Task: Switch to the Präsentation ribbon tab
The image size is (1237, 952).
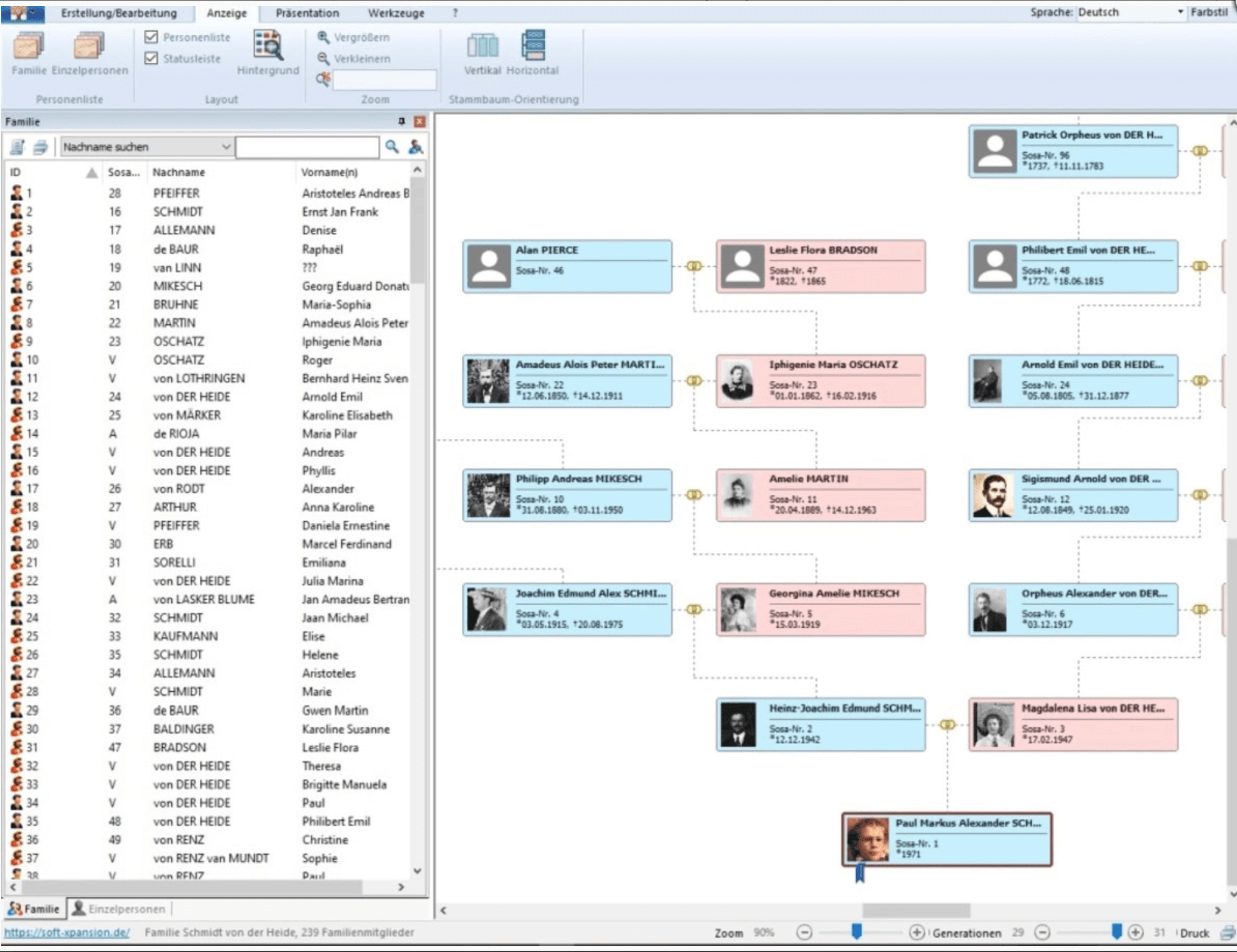Action: [x=307, y=13]
